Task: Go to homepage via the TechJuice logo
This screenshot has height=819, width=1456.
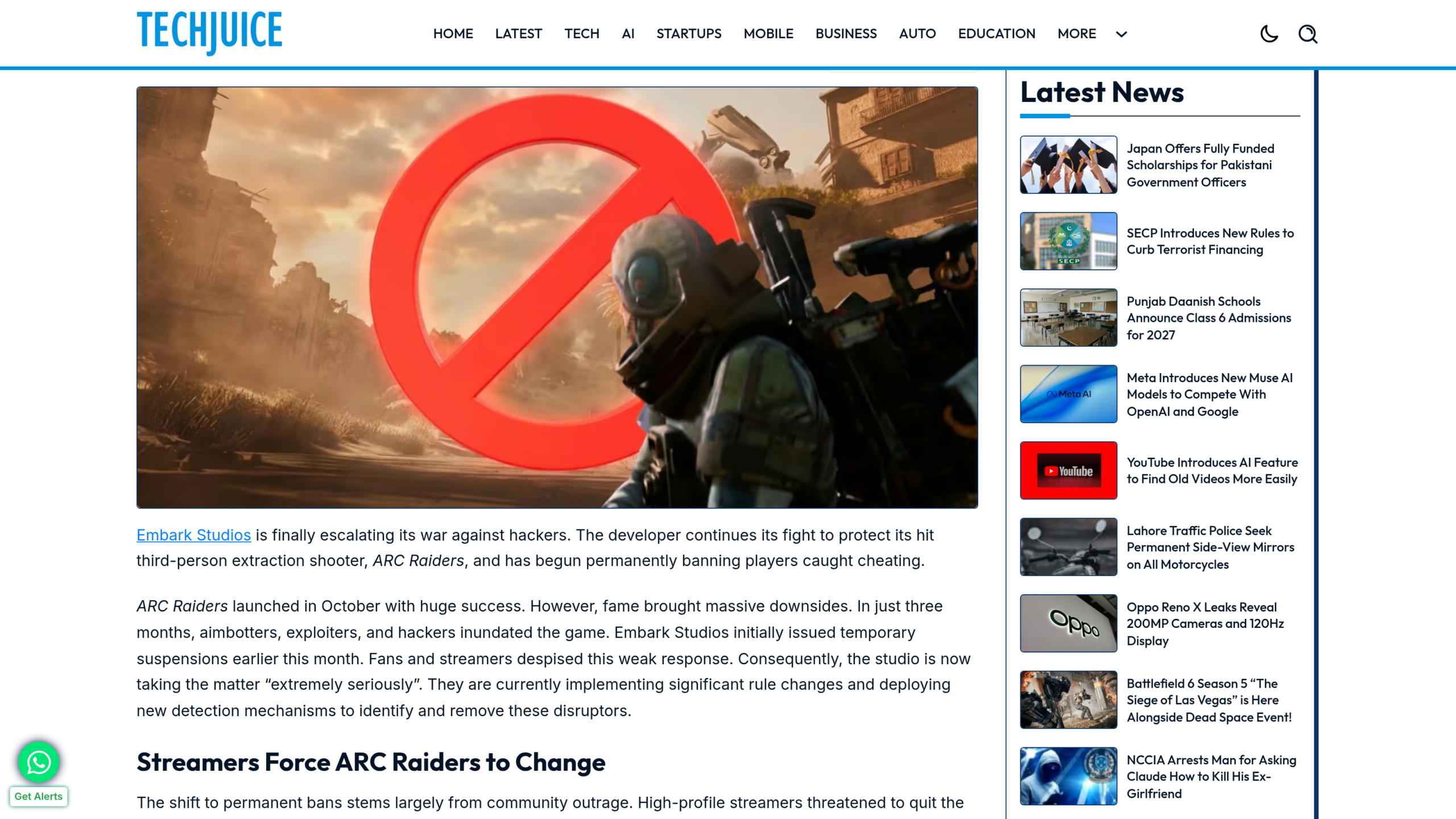Action: tap(209, 32)
